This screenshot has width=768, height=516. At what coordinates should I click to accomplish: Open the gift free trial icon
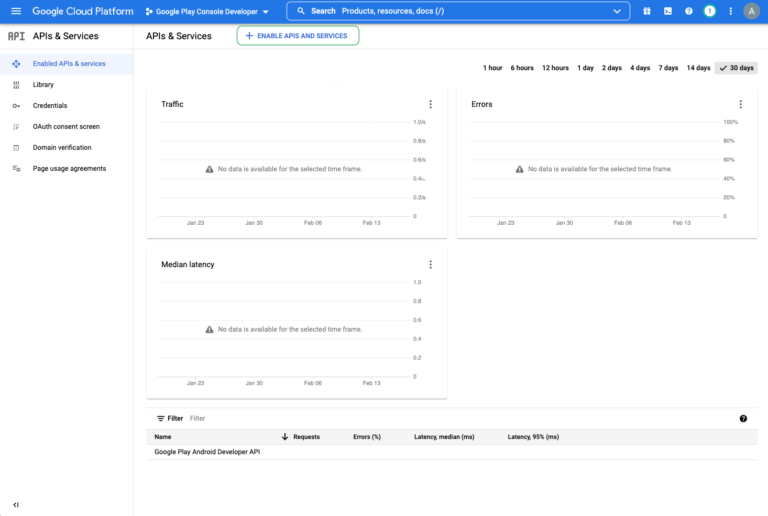647,11
